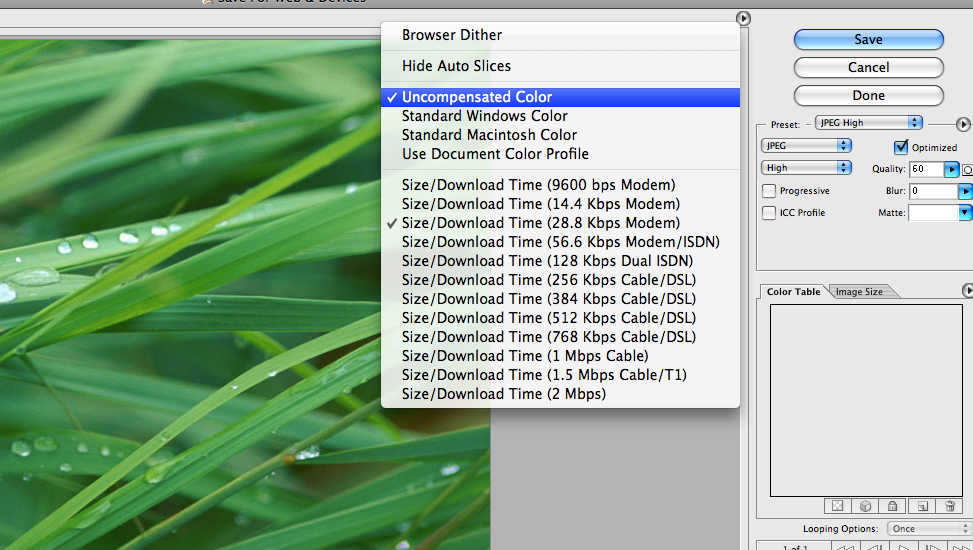This screenshot has width=973, height=550.
Task: Click the Cancel button
Action: (868, 68)
